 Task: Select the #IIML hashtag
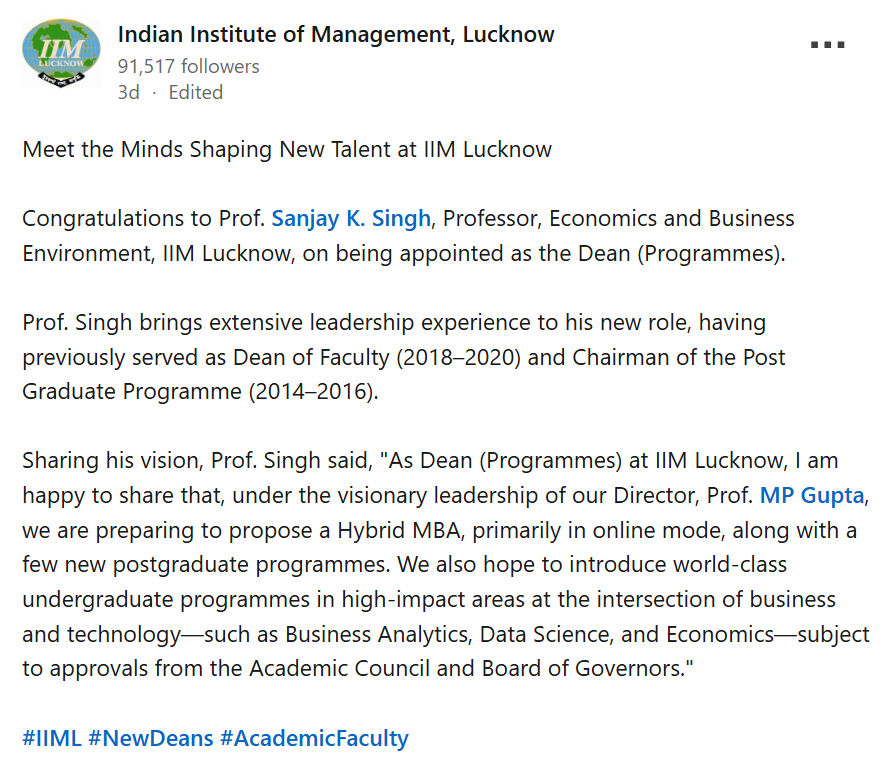pos(50,737)
